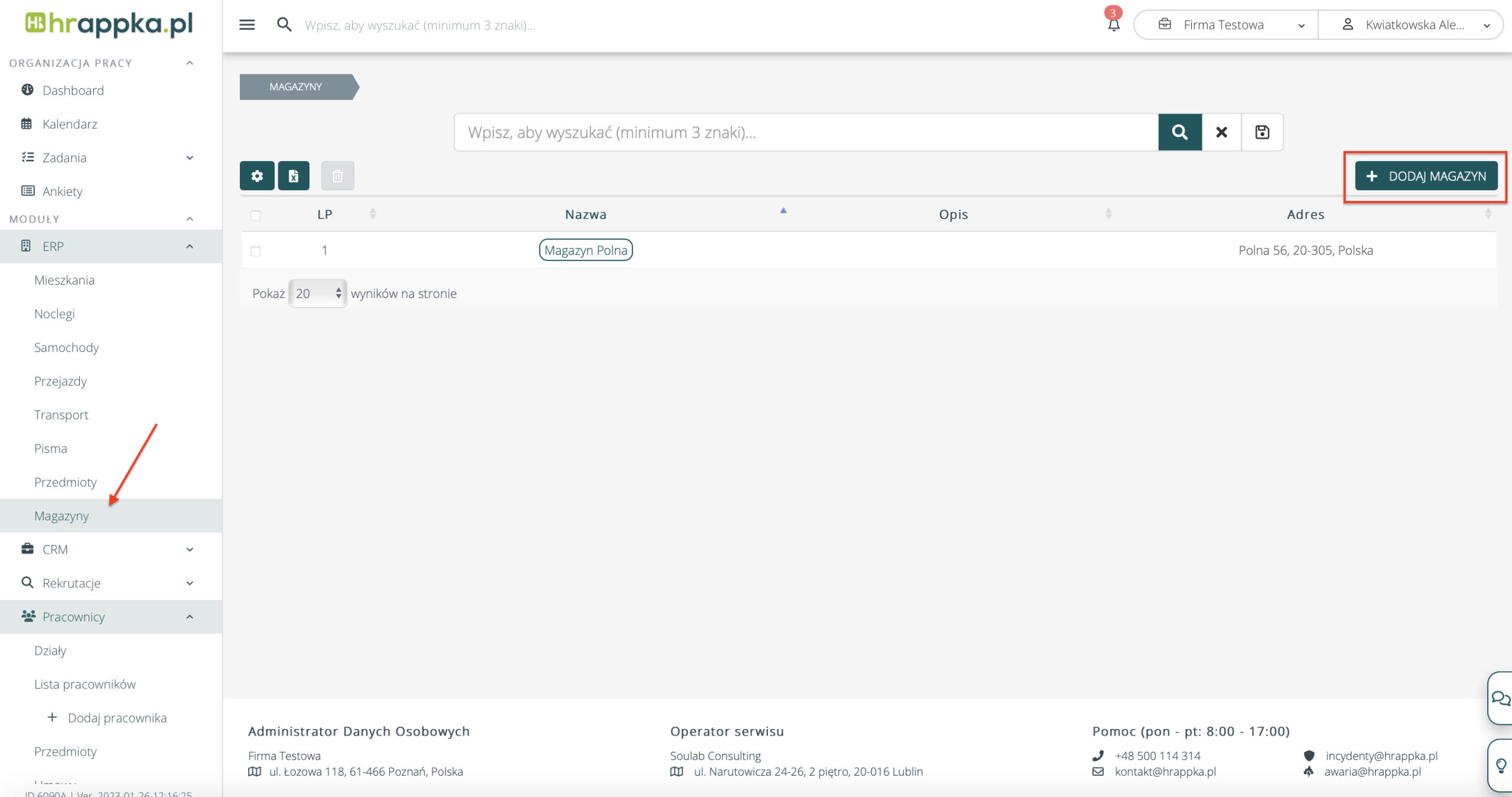Click the table settings gear icon
Image resolution: width=1512 pixels, height=797 pixels.
point(257,176)
